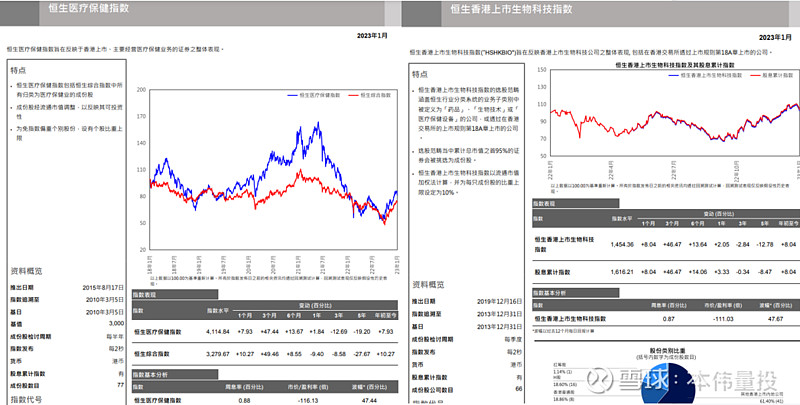Select dividend index level 1,616.21
The image size is (800, 405).
[622, 272]
